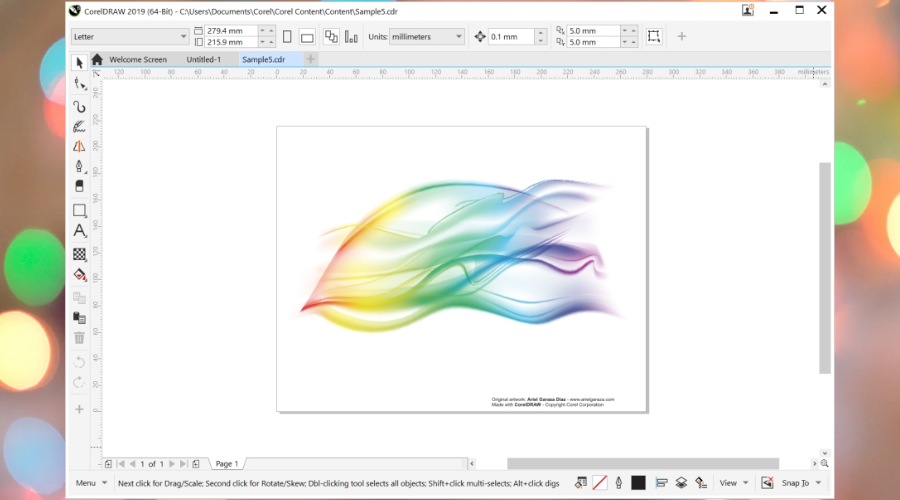Click the Redo arrow in toolbox
Image resolution: width=900 pixels, height=500 pixels.
click(x=79, y=383)
